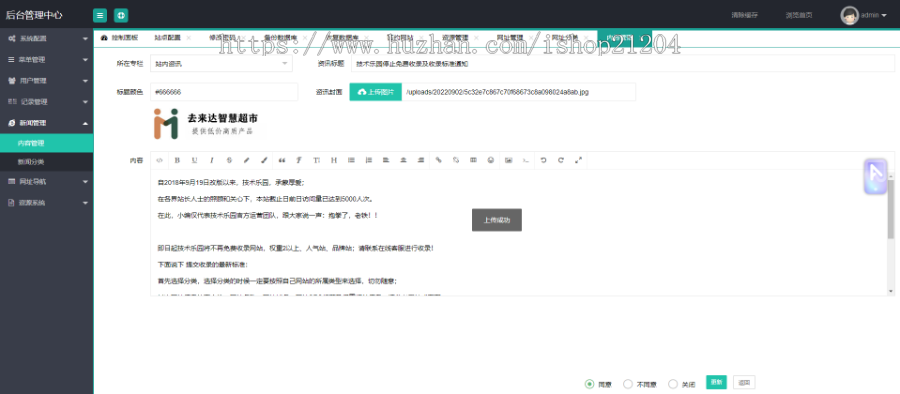Expand the 资源系统 sidebar menu
The height and width of the screenshot is (394, 900).
pyautogui.click(x=46, y=203)
